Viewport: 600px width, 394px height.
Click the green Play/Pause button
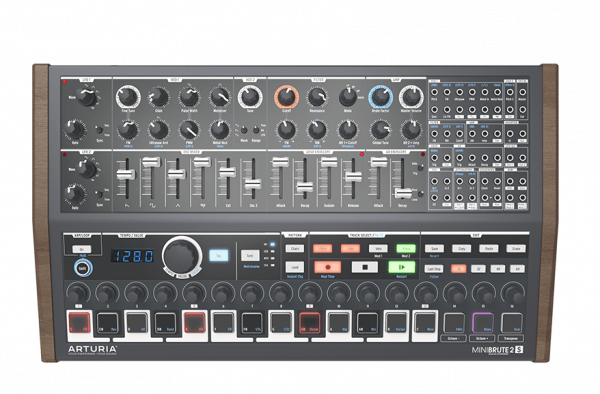(402, 267)
